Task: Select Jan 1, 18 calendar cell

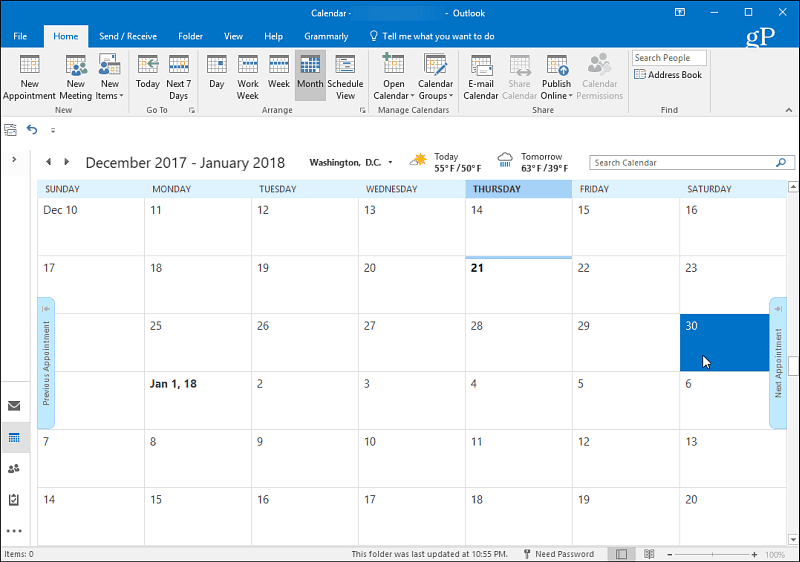Action: pos(197,400)
